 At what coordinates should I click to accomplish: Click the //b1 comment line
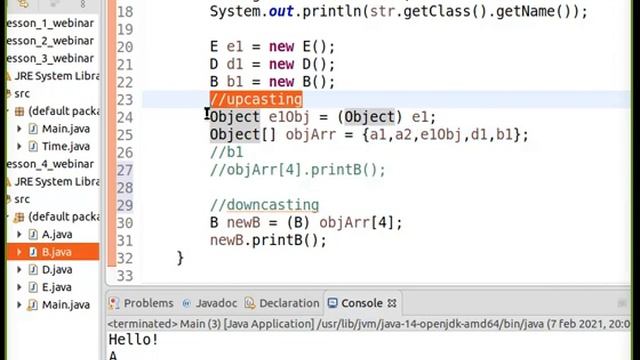227,152
